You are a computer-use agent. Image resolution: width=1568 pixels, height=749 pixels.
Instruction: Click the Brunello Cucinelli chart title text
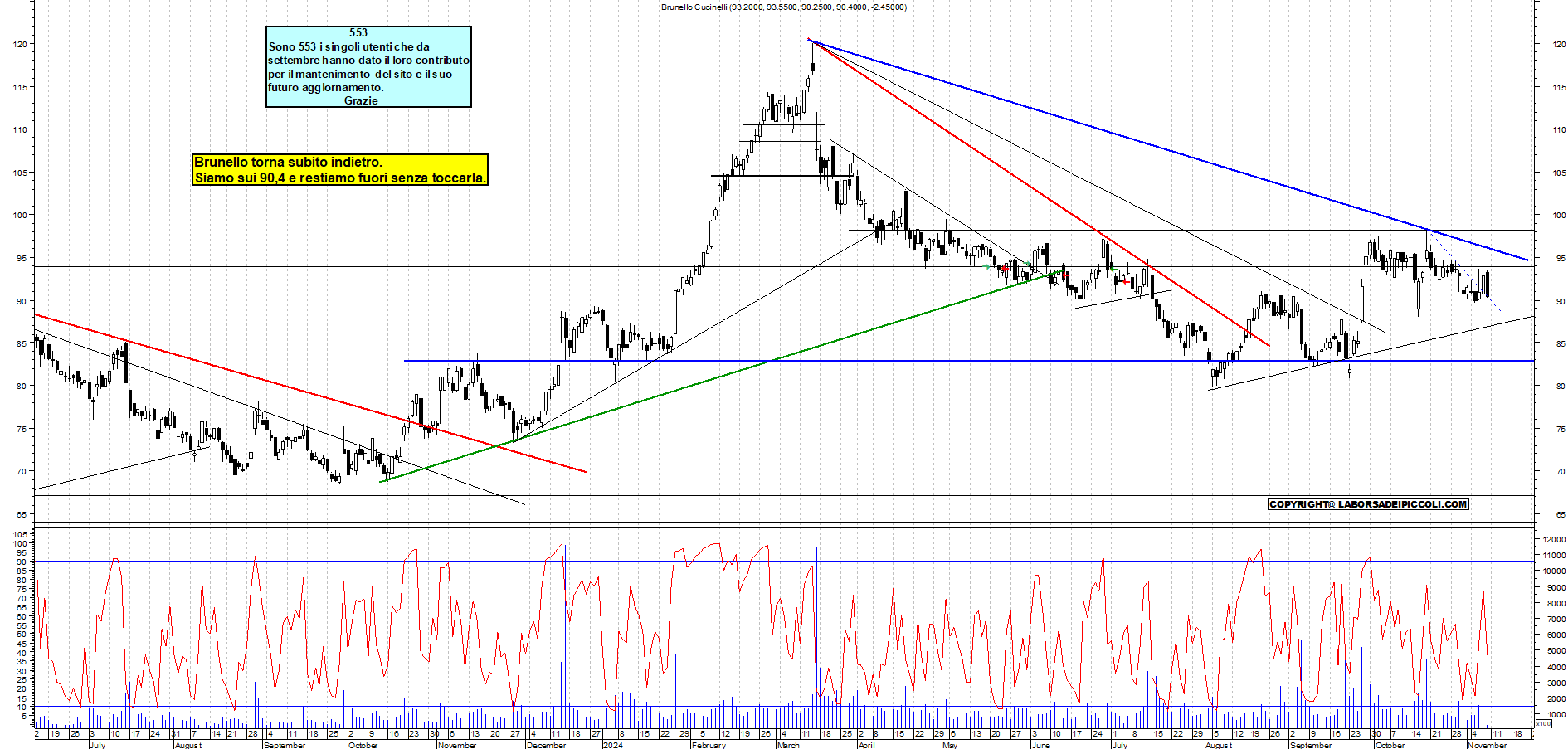pos(784,7)
